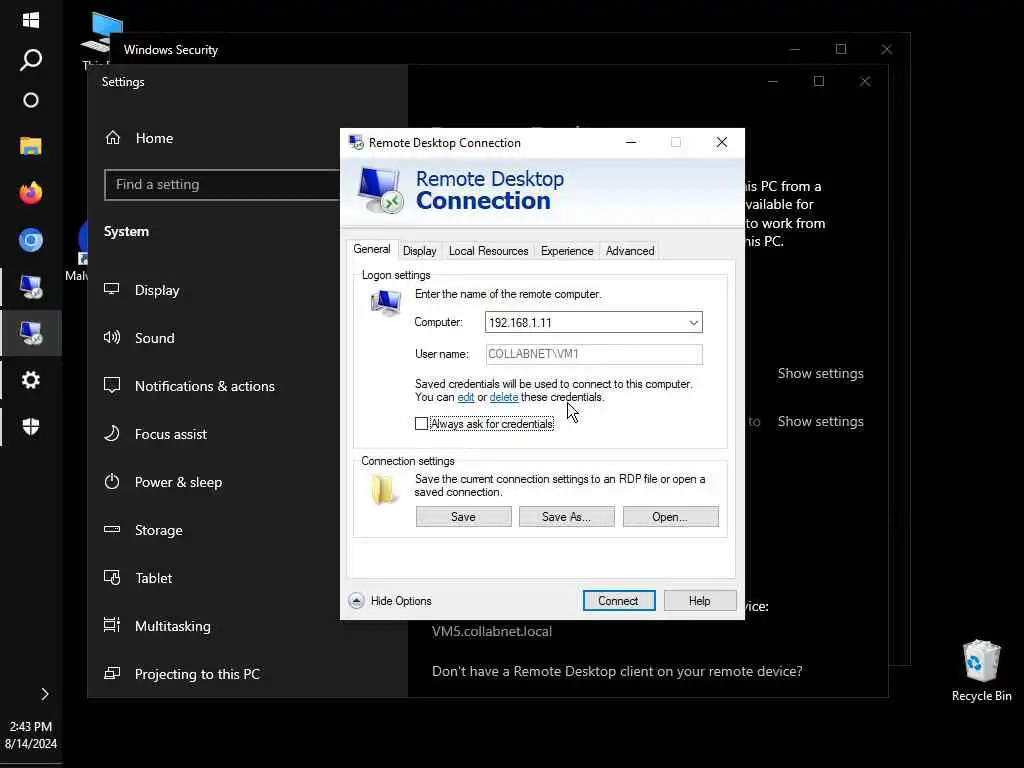This screenshot has width=1024, height=768.
Task: Click Find a setting search box
Action: [x=222, y=185]
